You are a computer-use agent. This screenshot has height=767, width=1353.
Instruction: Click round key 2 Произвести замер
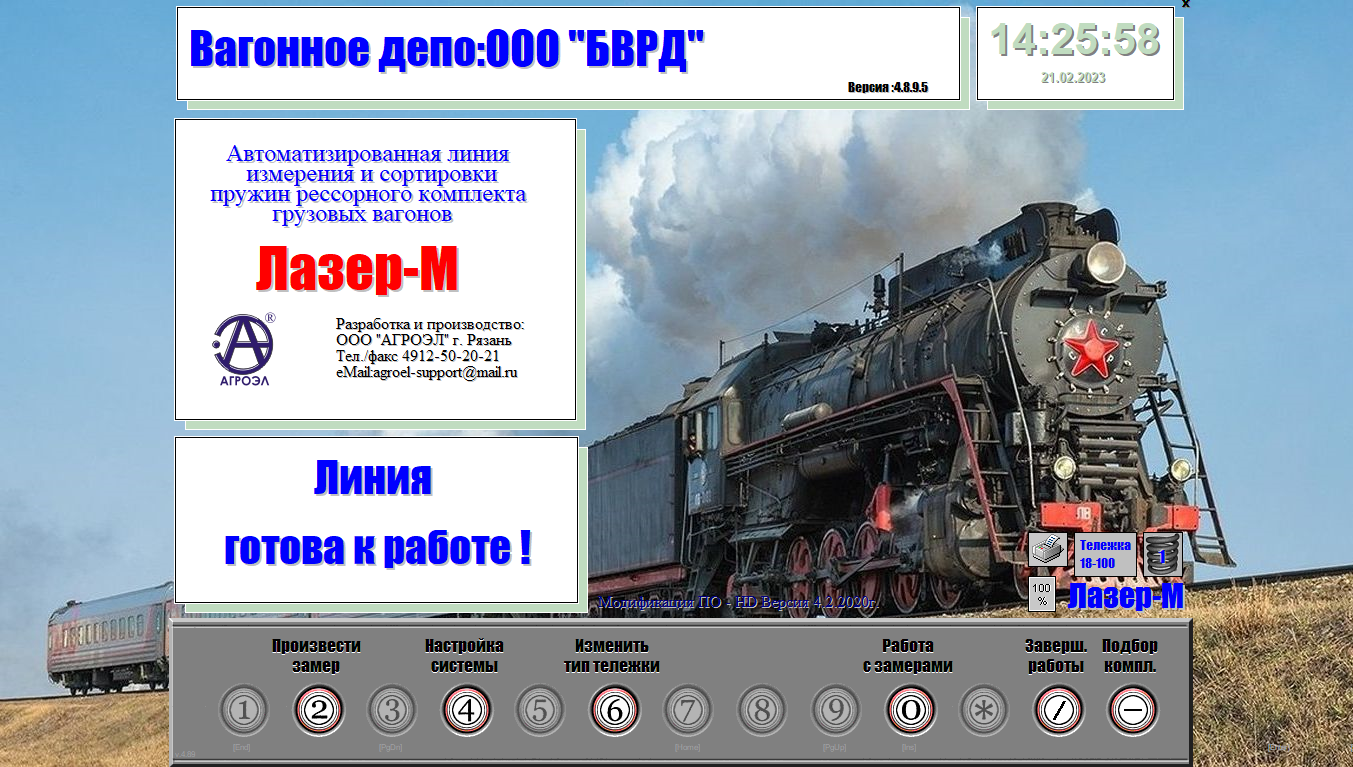tap(318, 711)
